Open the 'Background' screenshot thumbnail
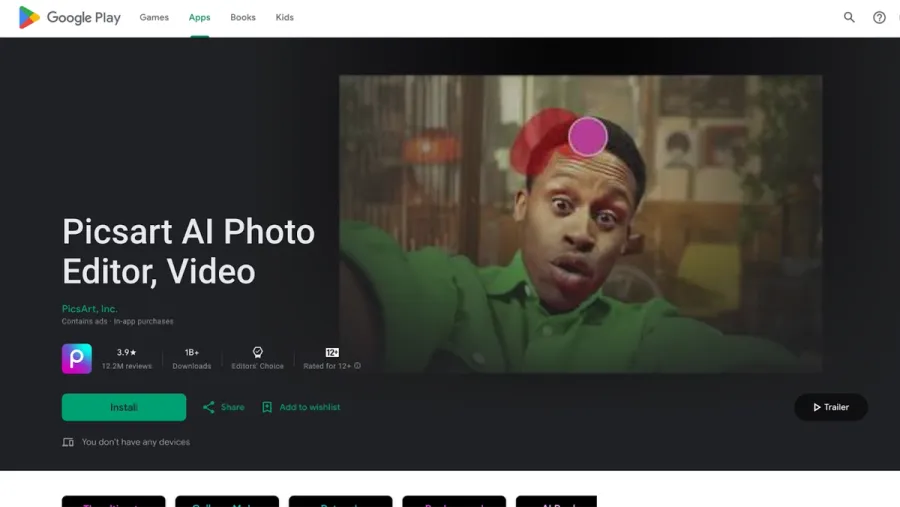The image size is (900, 507). pyautogui.click(x=454, y=501)
